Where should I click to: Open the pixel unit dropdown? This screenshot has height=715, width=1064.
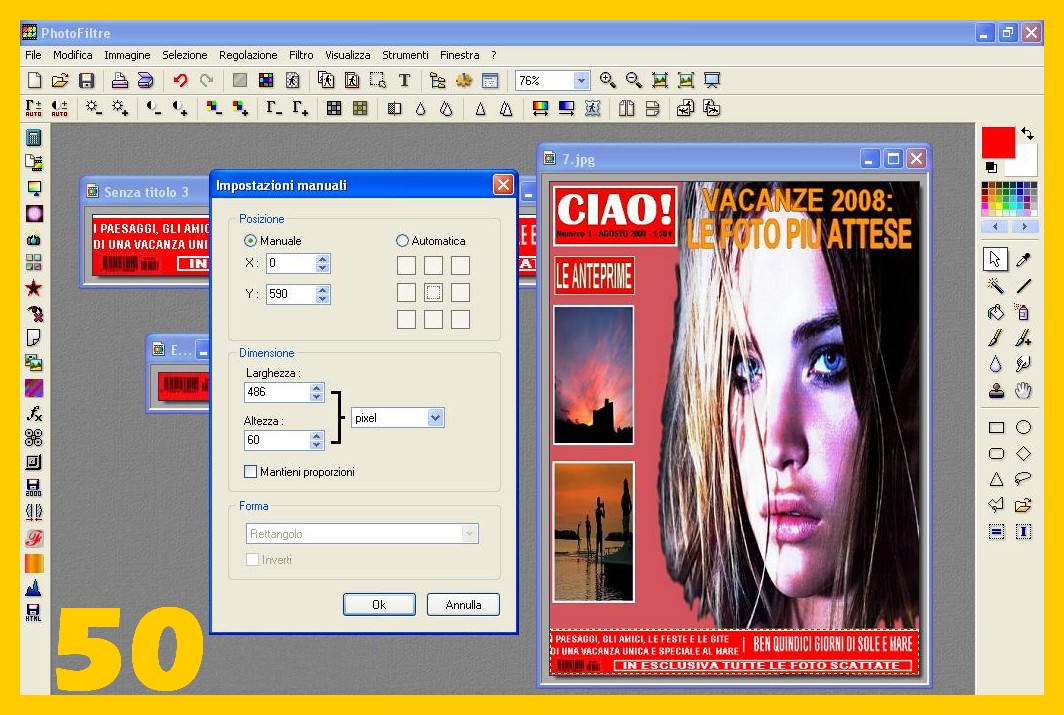pyautogui.click(x=435, y=418)
